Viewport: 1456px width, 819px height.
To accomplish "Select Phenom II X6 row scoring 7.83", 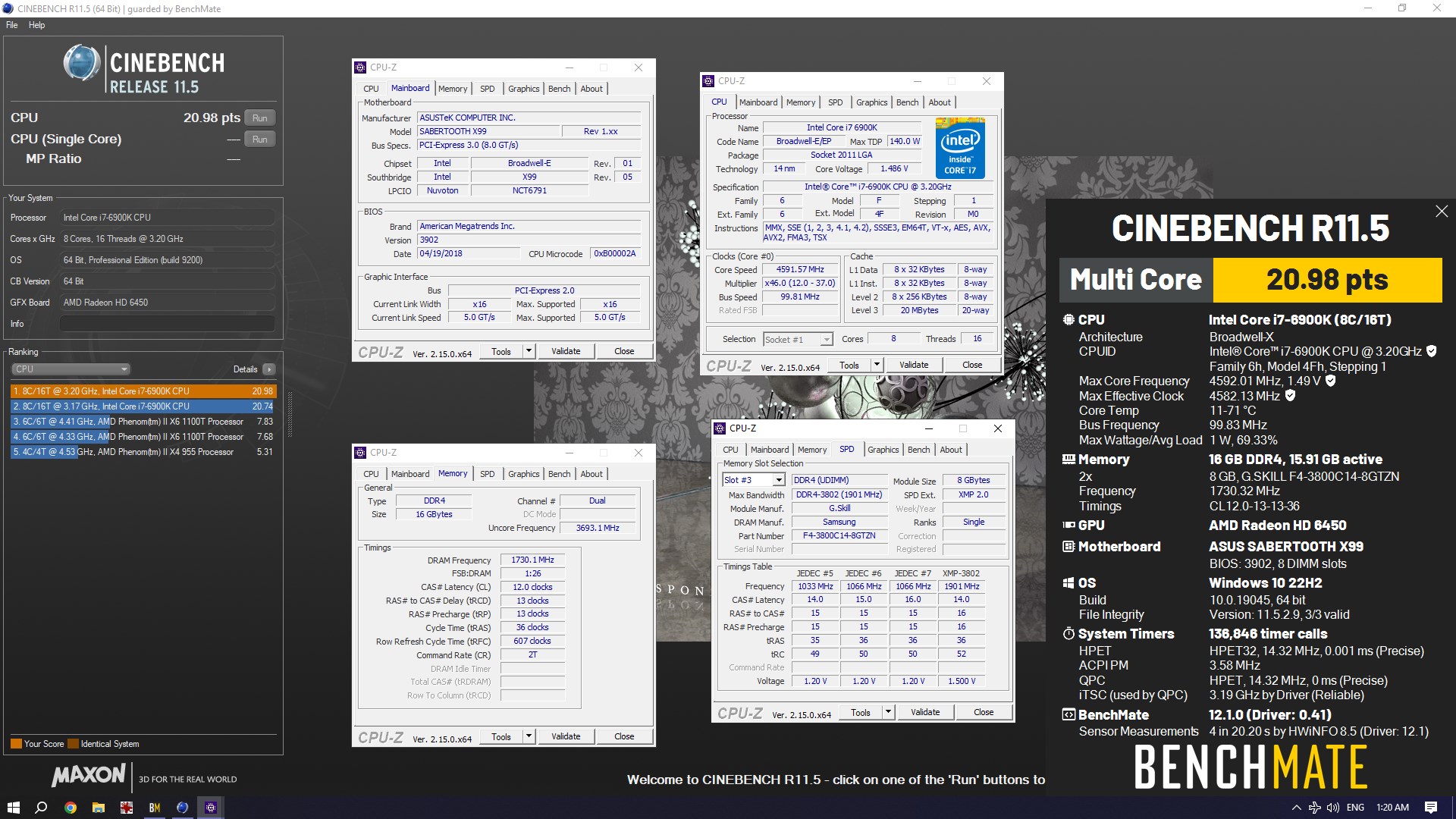I will coord(143,422).
